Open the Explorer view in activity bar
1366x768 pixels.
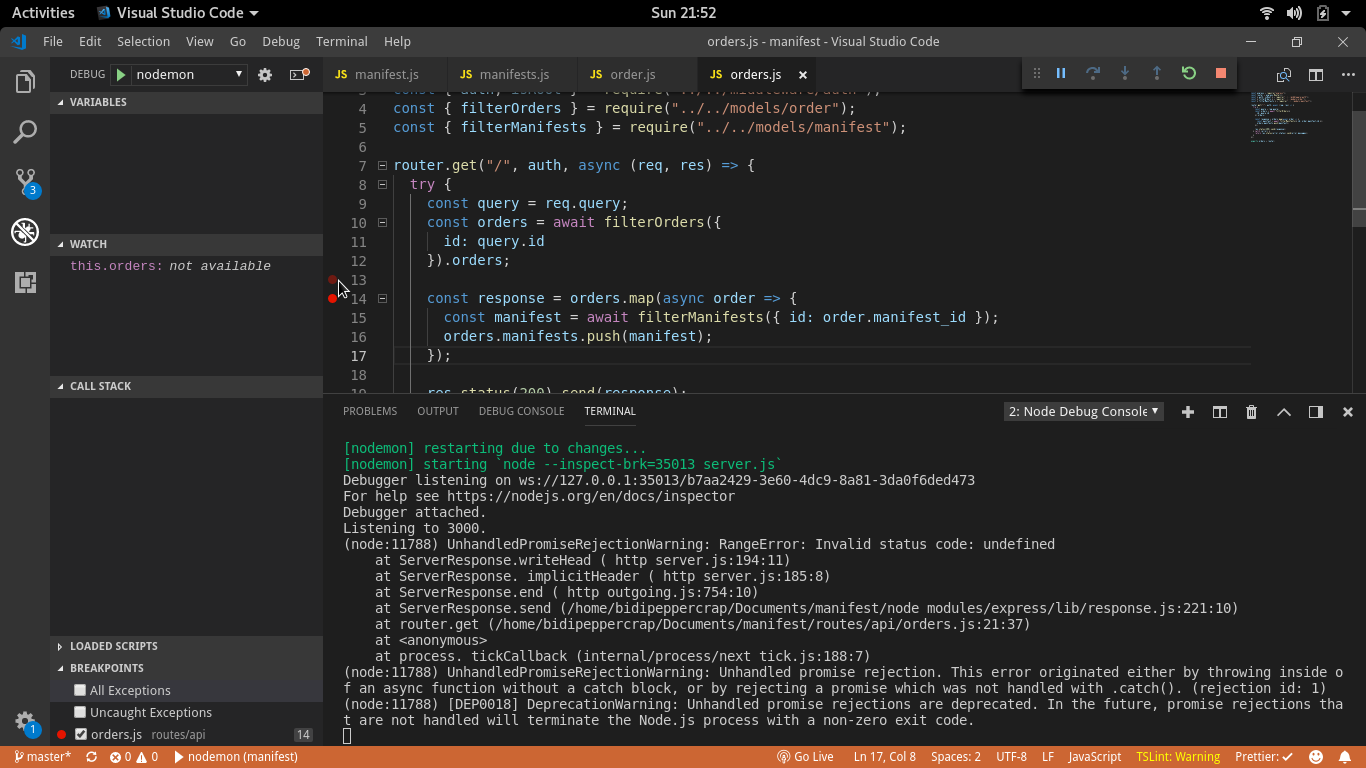click(x=25, y=82)
